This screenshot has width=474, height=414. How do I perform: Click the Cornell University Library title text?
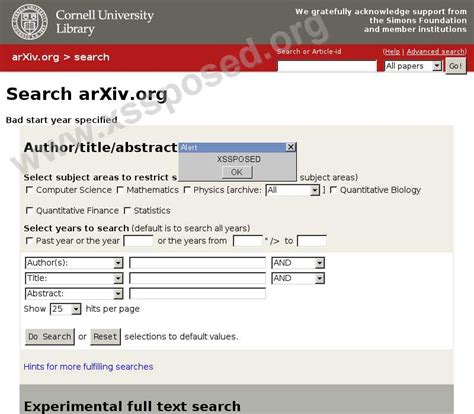[105, 22]
